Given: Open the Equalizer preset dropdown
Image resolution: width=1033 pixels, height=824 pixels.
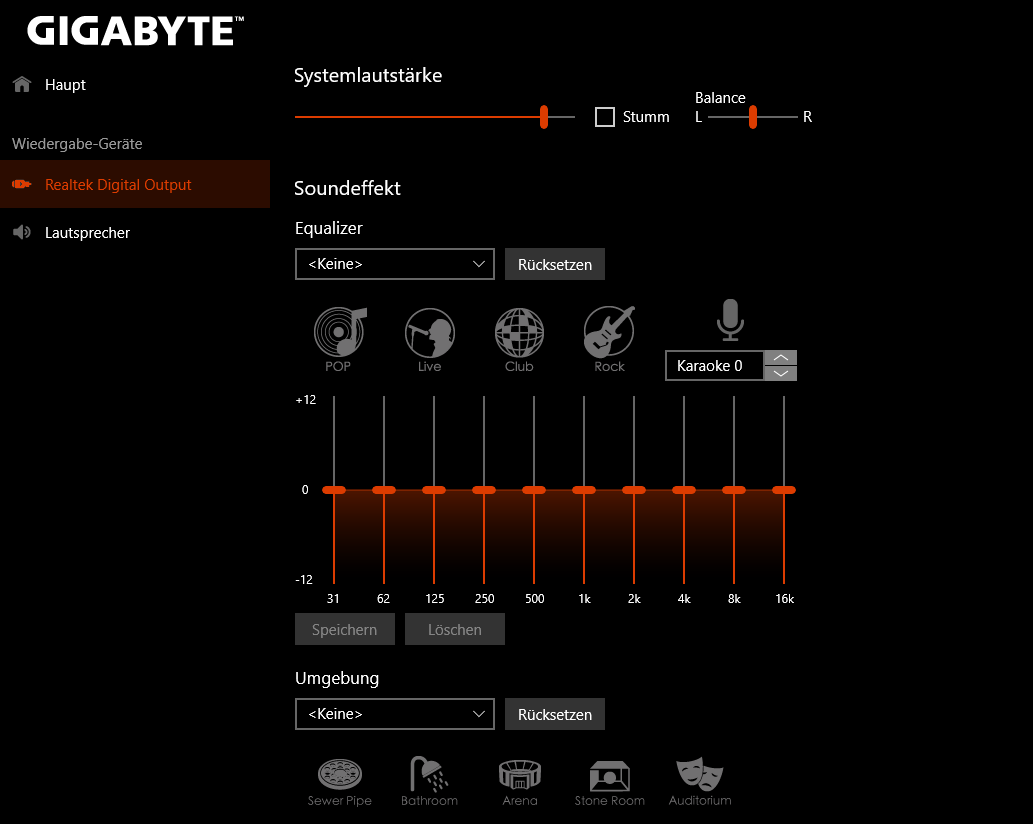Looking at the screenshot, I should click(x=395, y=264).
